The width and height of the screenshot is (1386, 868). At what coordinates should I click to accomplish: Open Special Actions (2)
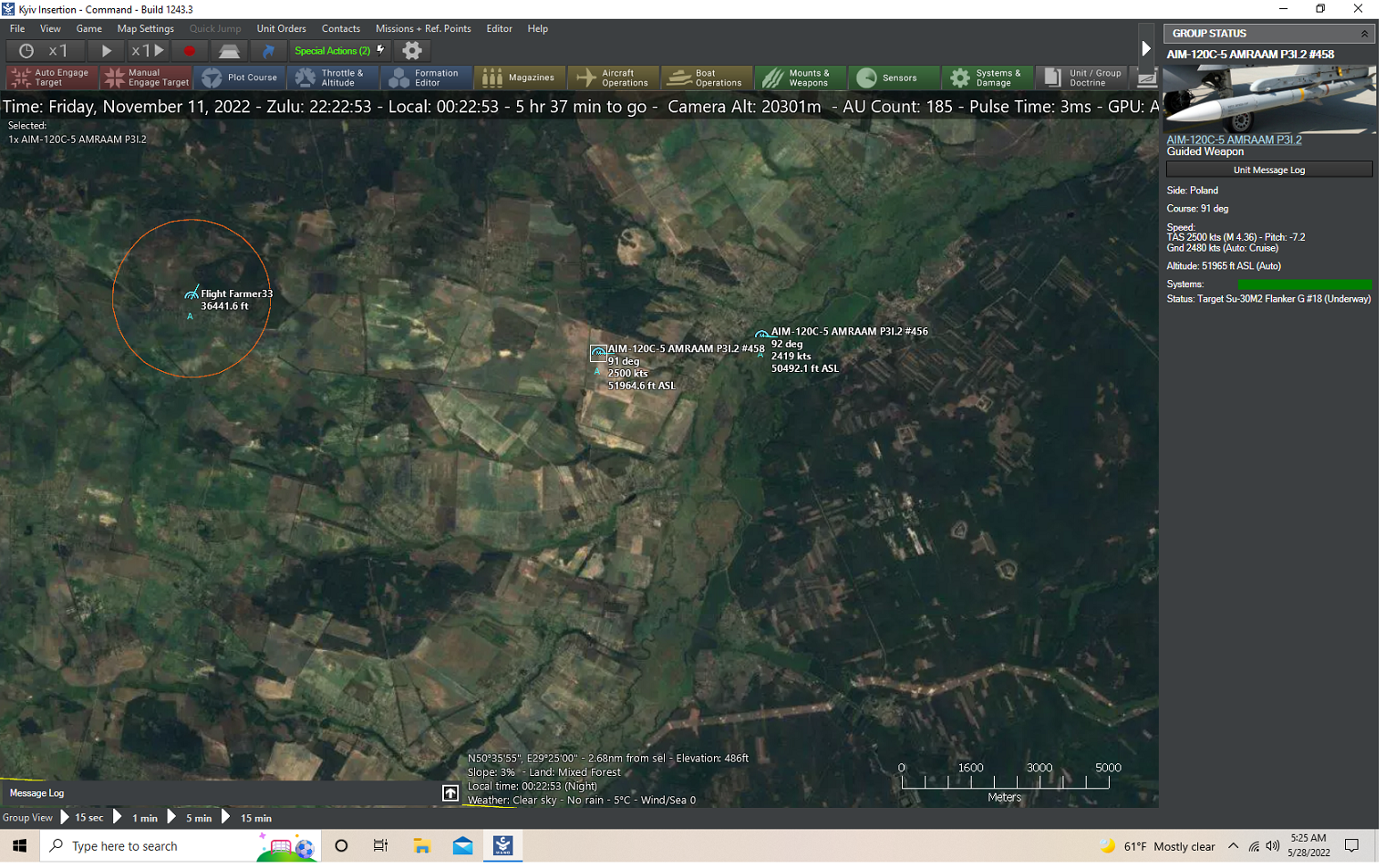pos(340,51)
